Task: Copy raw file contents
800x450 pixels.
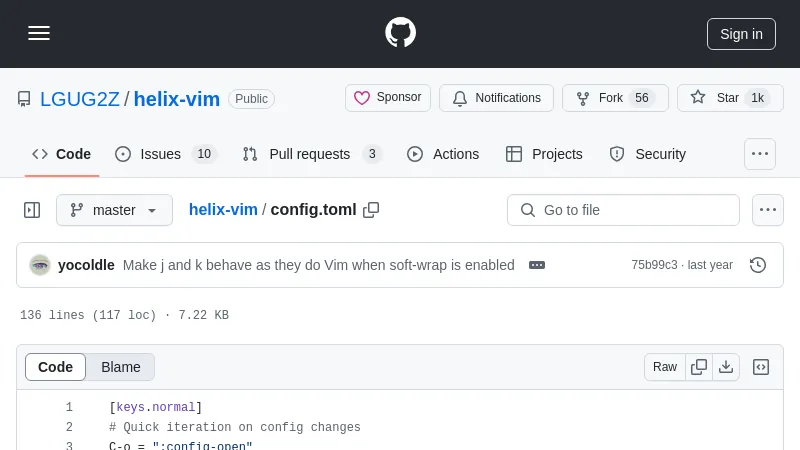Action: click(x=699, y=367)
